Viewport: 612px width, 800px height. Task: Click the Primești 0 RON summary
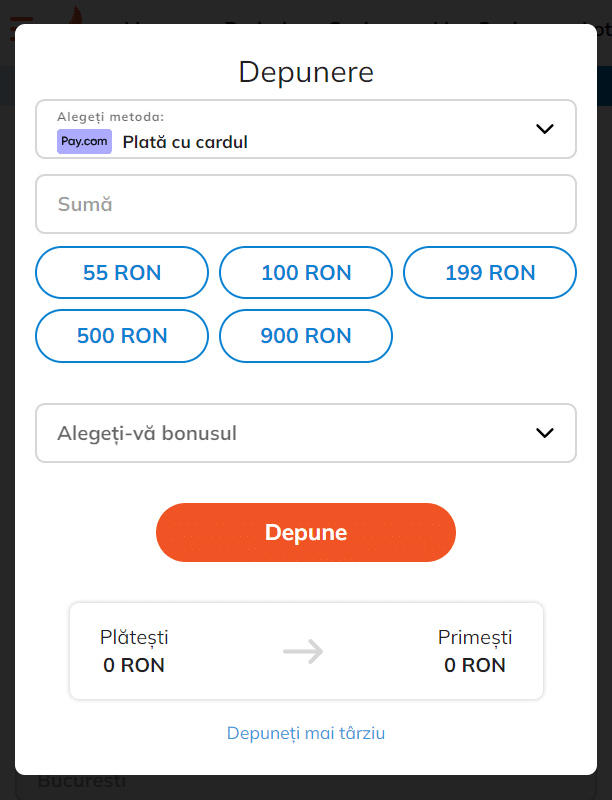475,651
